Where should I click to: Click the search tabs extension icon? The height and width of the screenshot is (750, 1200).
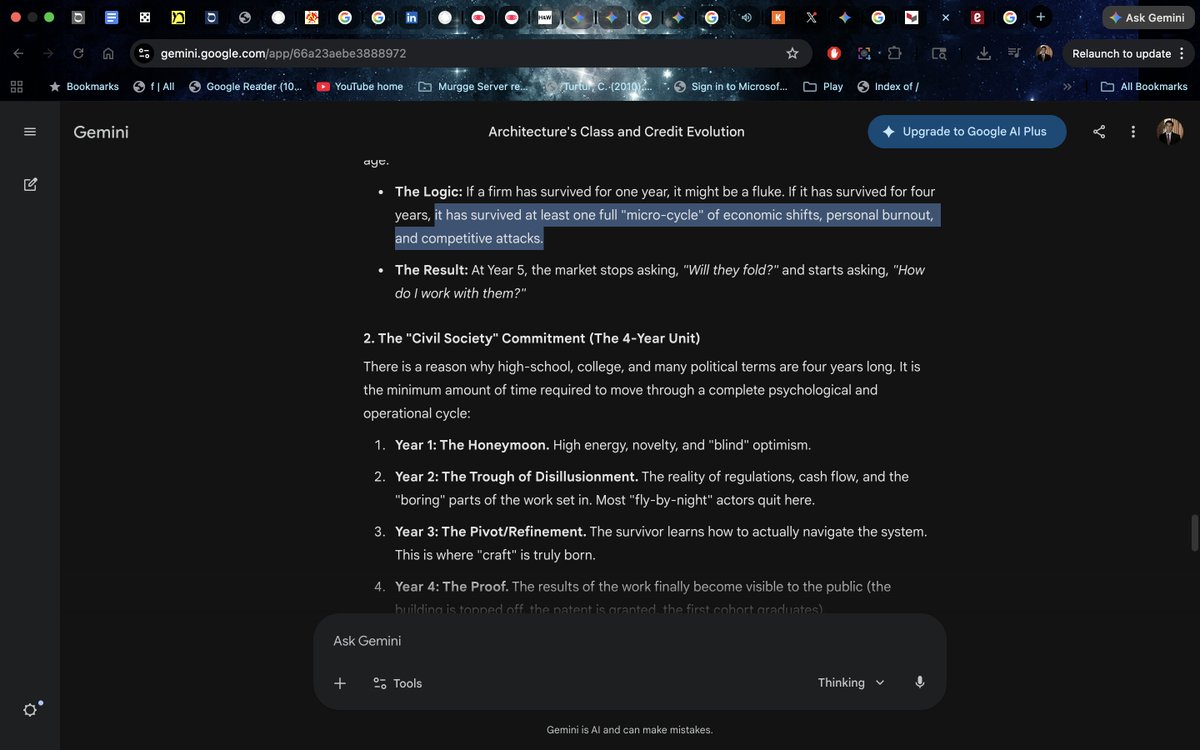coord(939,53)
